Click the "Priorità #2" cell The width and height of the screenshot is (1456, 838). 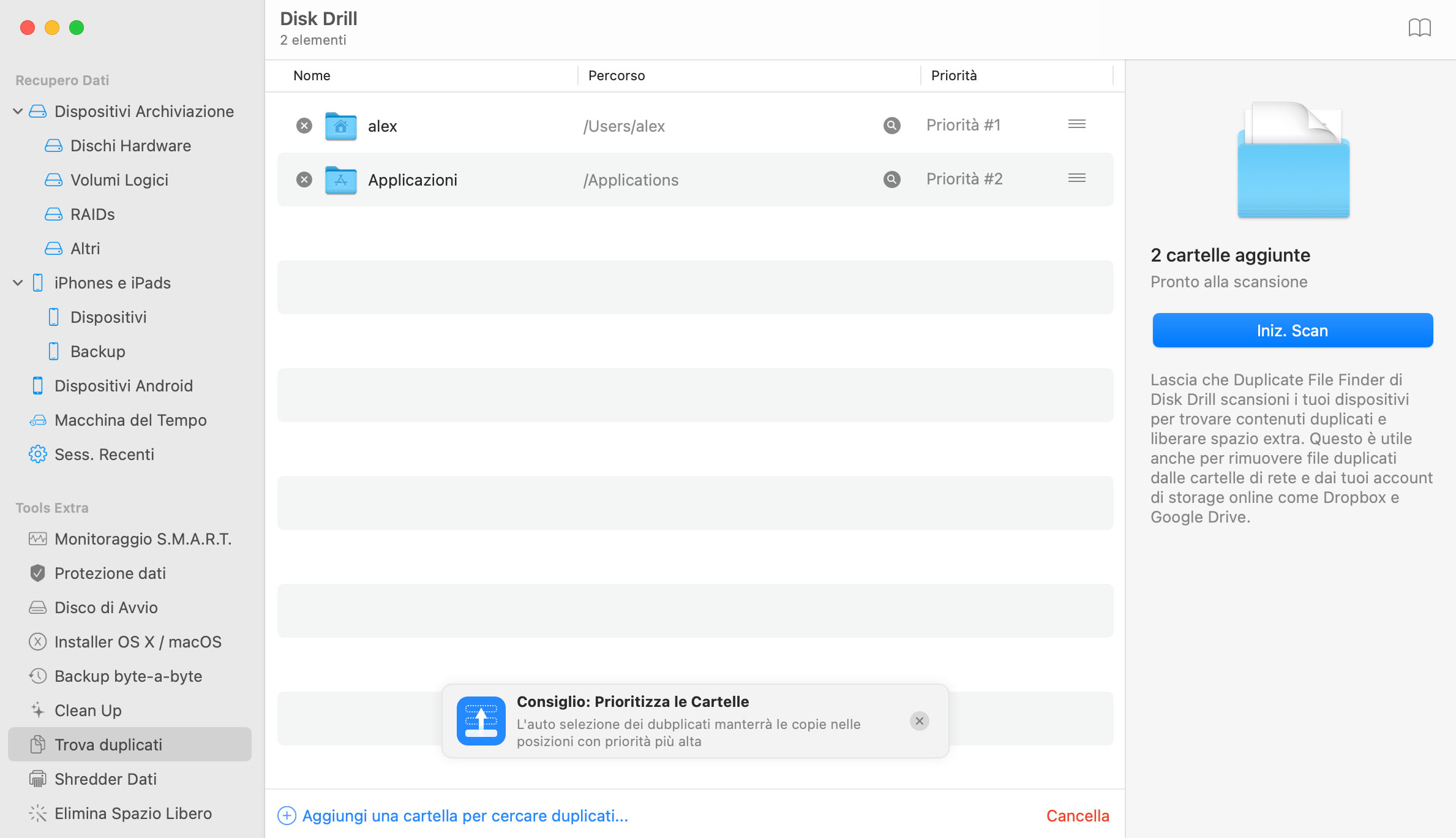(964, 179)
